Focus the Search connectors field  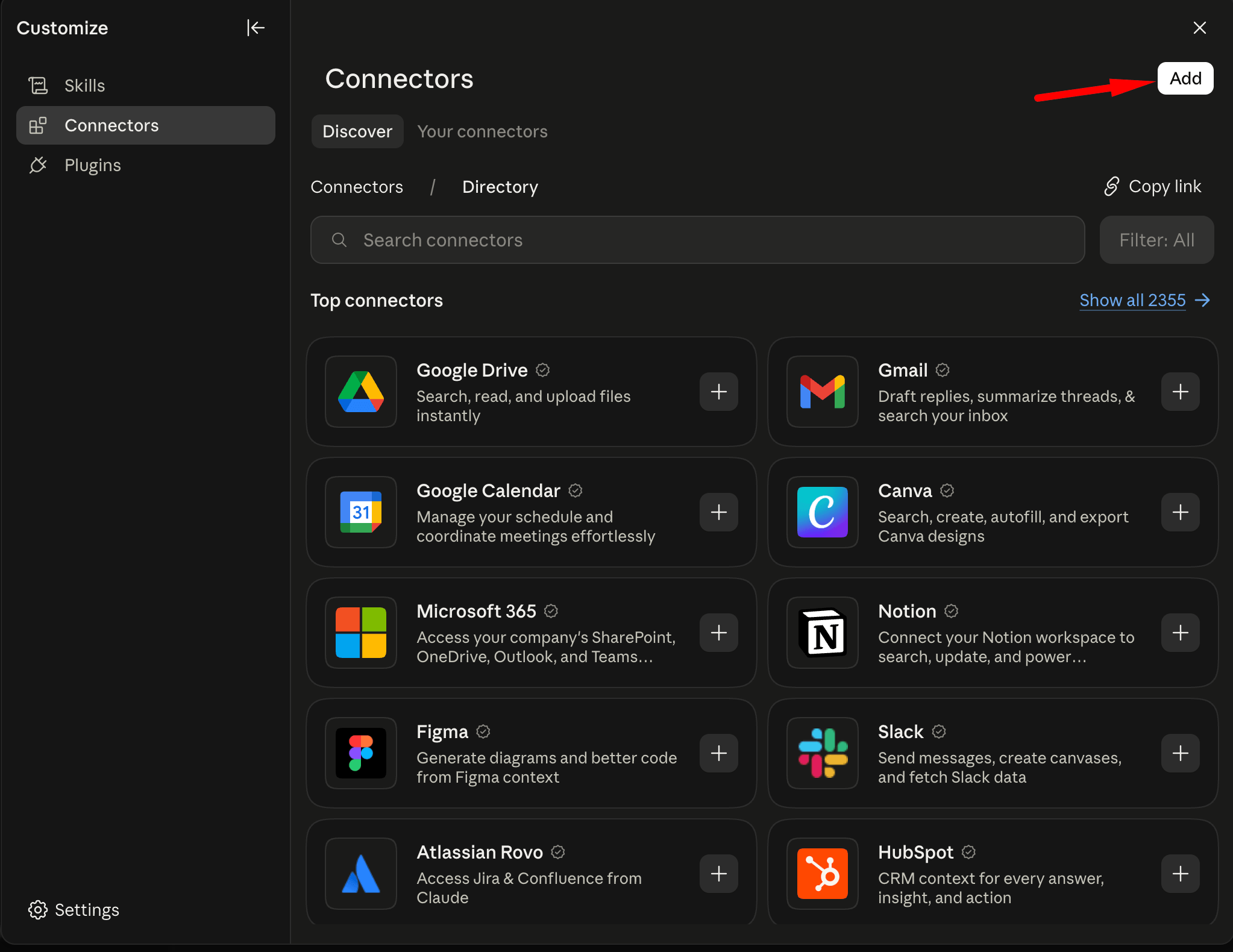click(x=697, y=240)
